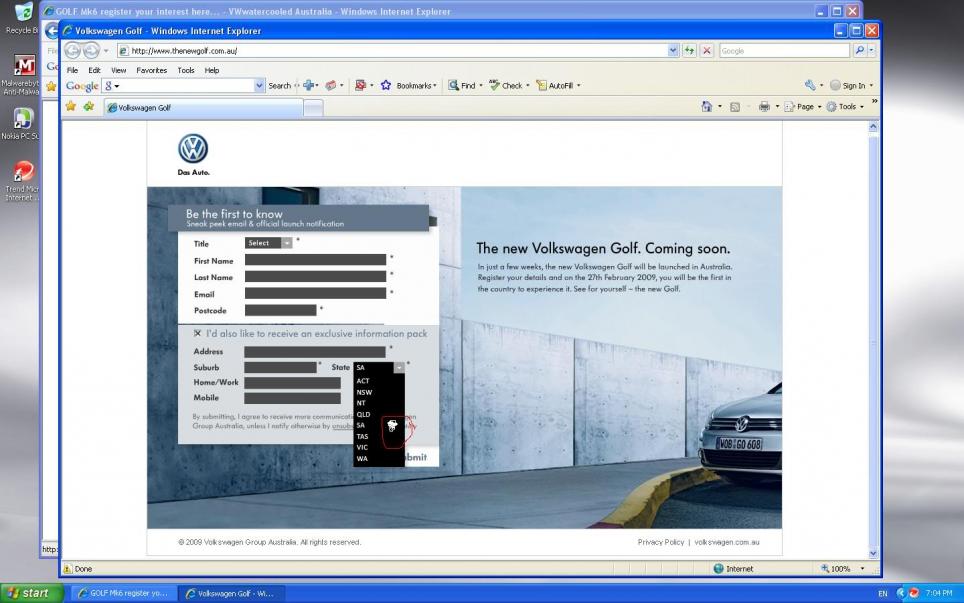This screenshot has width=964, height=603.
Task: Open the Tools menu in menu bar
Action: coord(186,70)
